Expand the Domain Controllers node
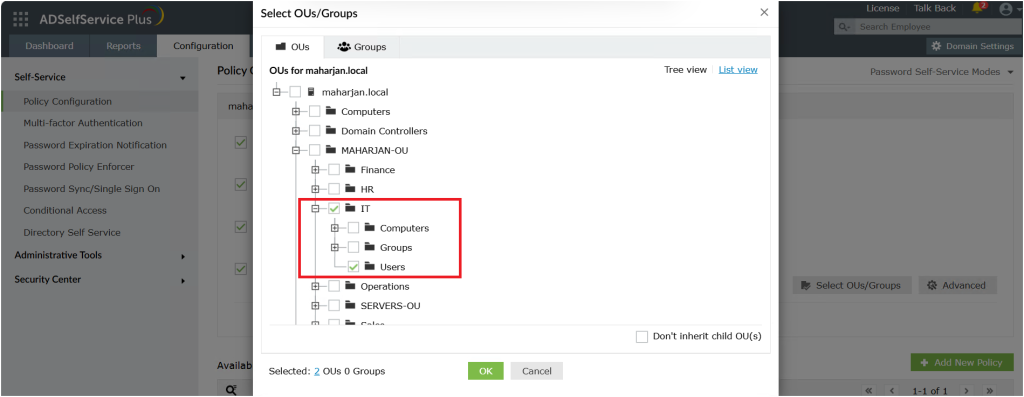 pos(296,131)
